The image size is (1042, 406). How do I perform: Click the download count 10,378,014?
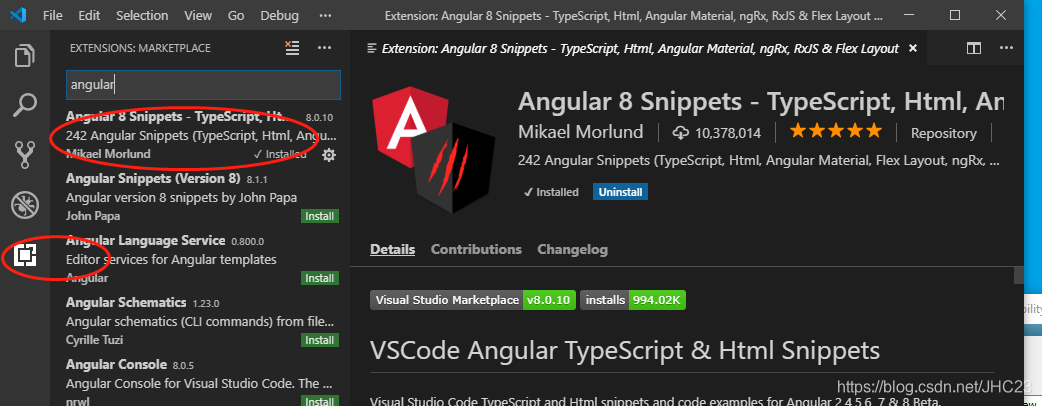[x=716, y=133]
